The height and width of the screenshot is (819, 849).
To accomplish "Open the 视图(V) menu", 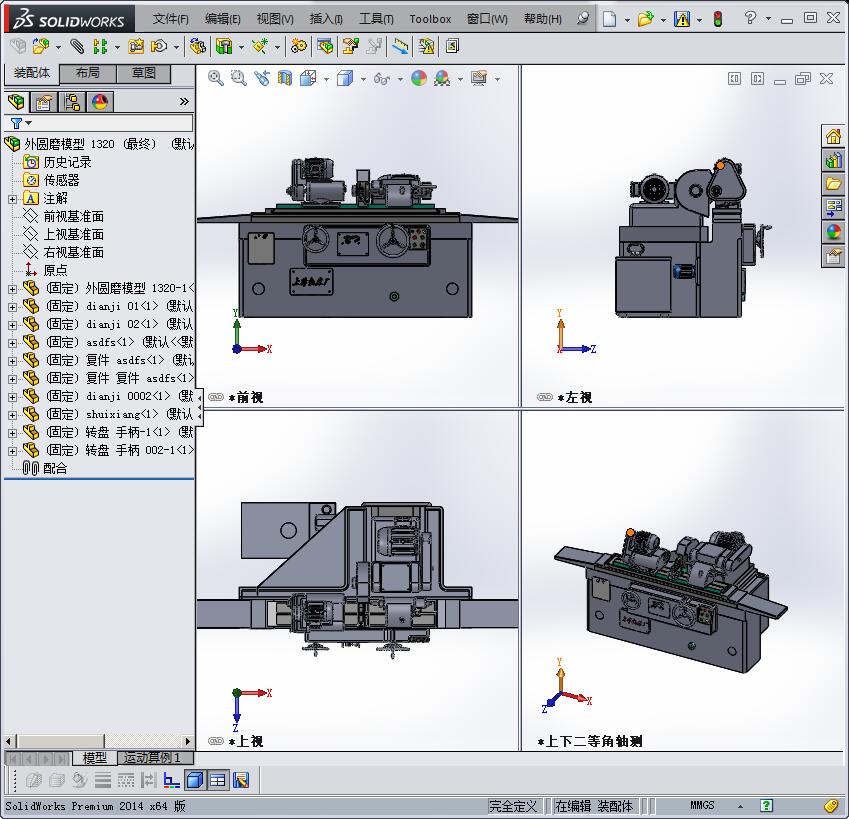I will point(275,19).
